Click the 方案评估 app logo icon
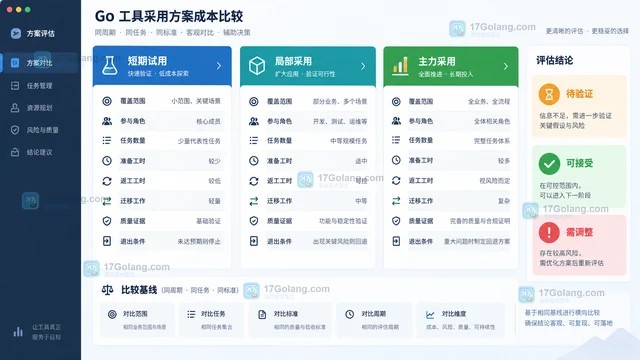This screenshot has height=360, width=640. [x=16, y=33]
